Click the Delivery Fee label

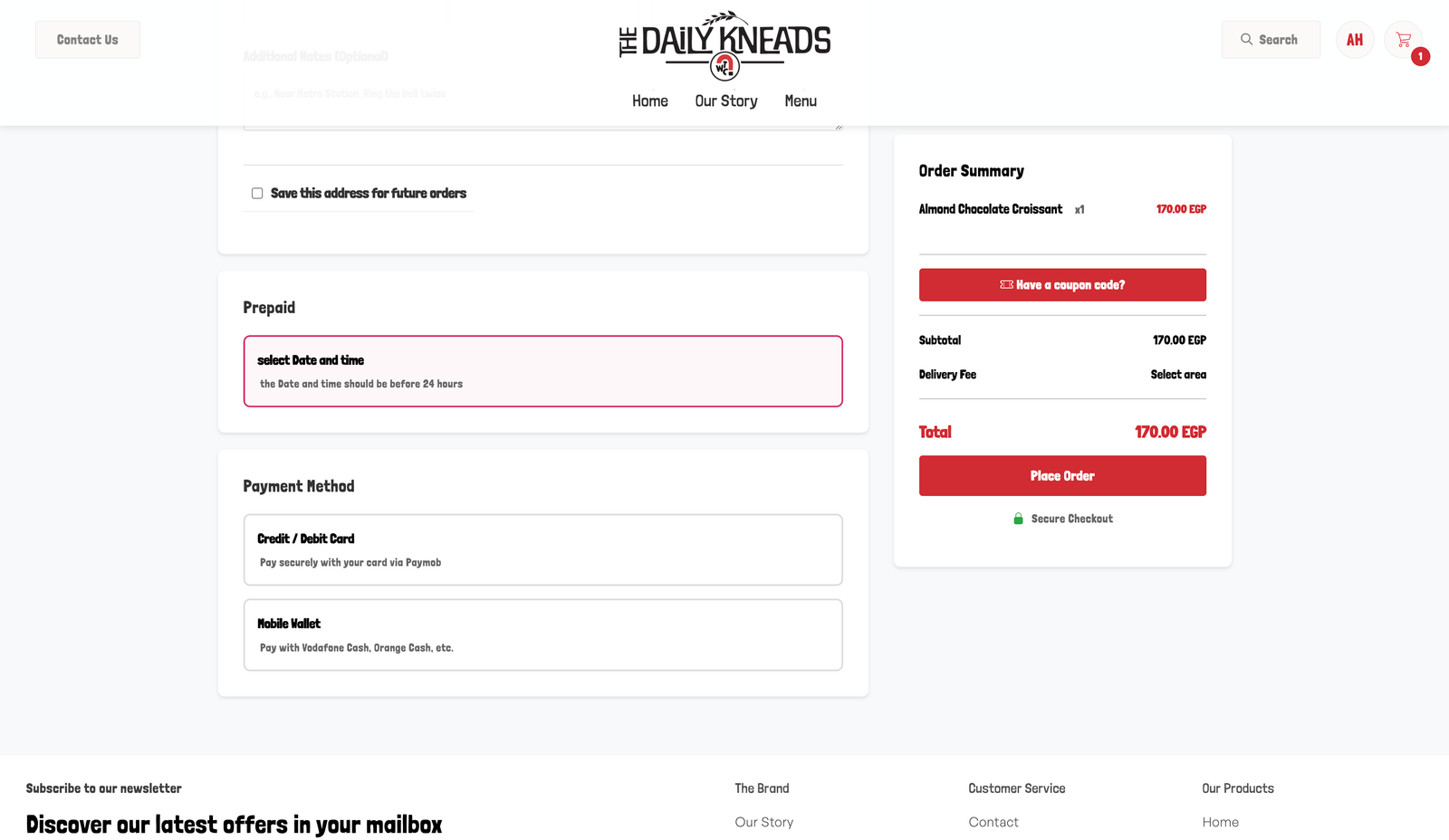(x=947, y=375)
